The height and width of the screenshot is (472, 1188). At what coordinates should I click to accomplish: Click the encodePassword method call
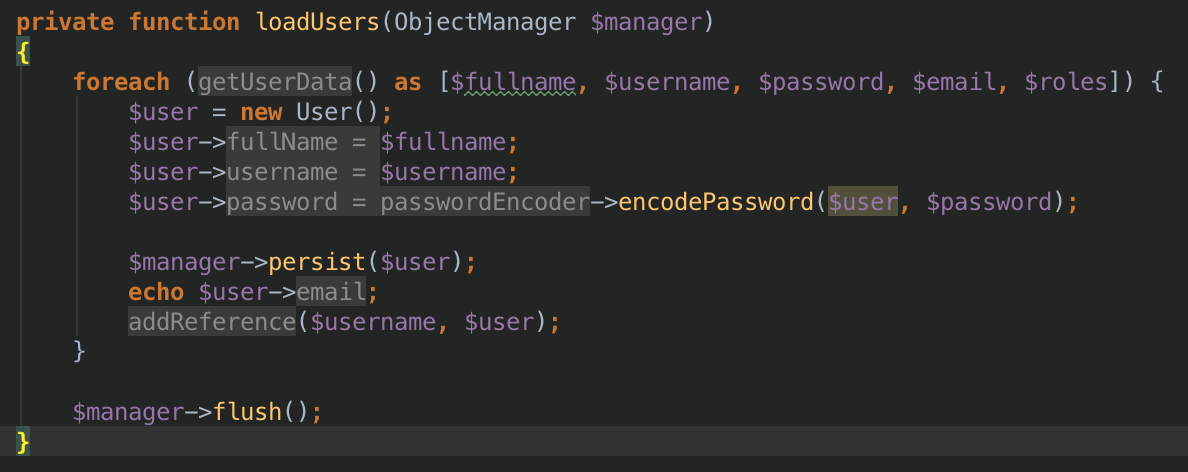click(716, 201)
